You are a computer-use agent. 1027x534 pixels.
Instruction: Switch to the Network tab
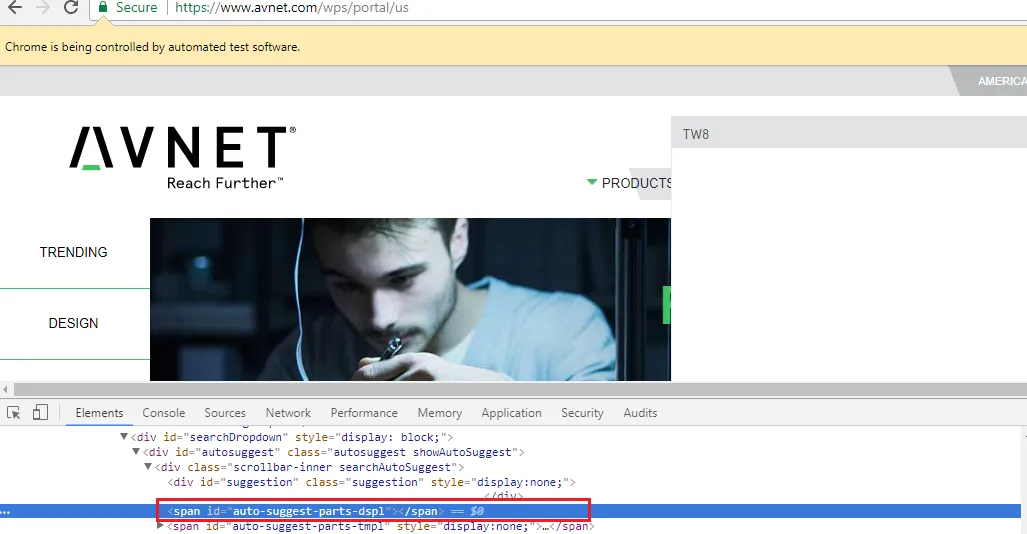coord(288,413)
